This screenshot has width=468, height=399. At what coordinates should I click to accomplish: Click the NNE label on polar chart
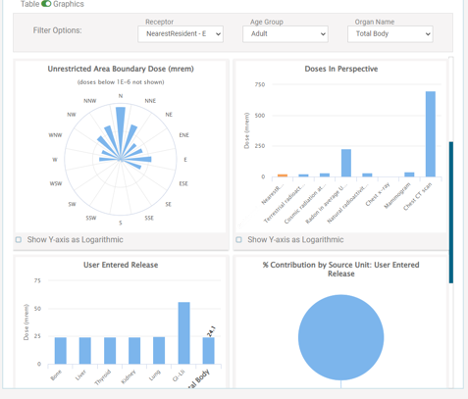pyautogui.click(x=150, y=101)
